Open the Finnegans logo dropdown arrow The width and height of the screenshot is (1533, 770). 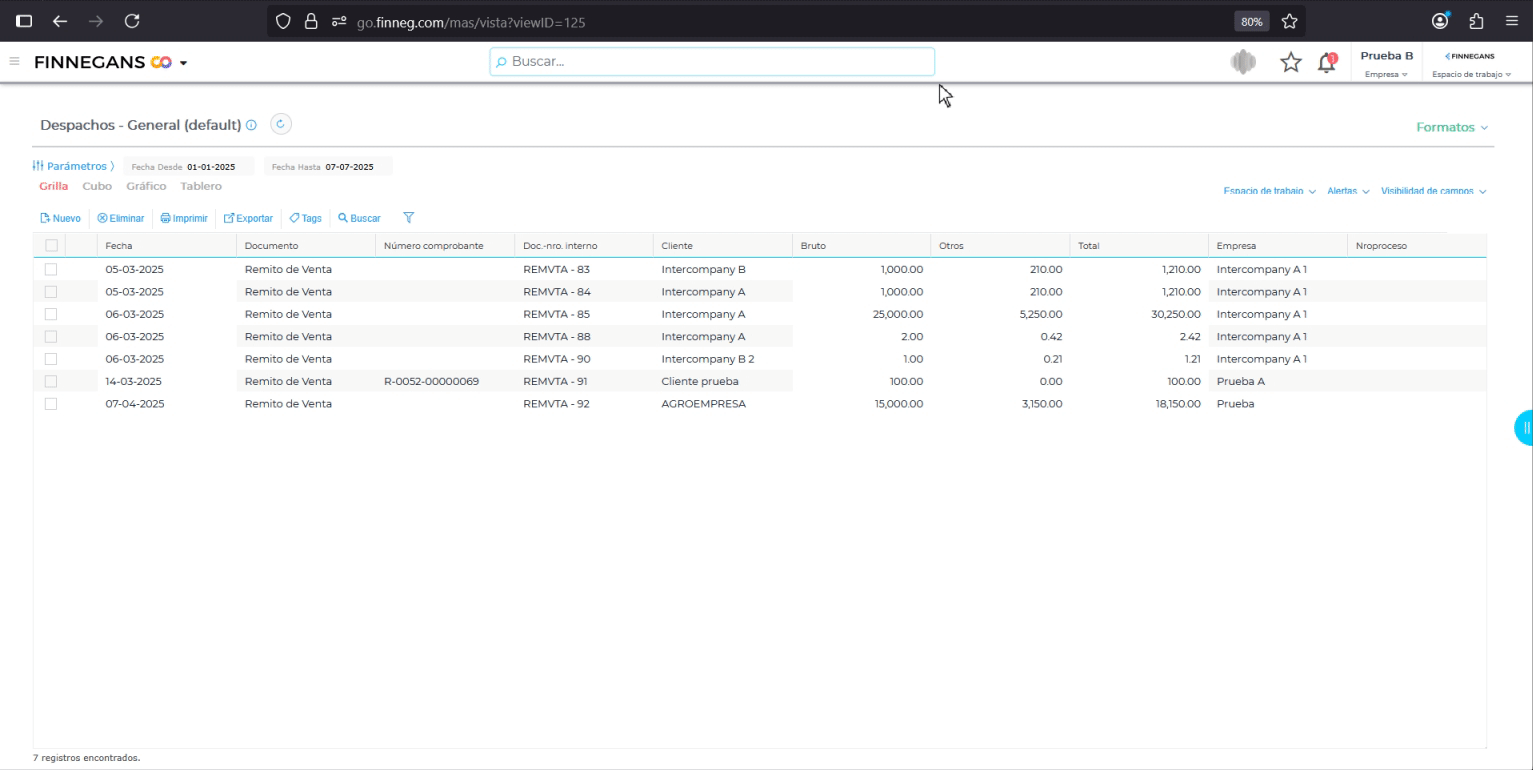click(x=183, y=63)
